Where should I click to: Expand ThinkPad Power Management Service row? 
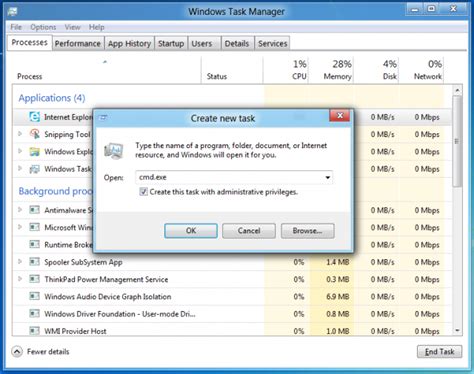coord(20,279)
